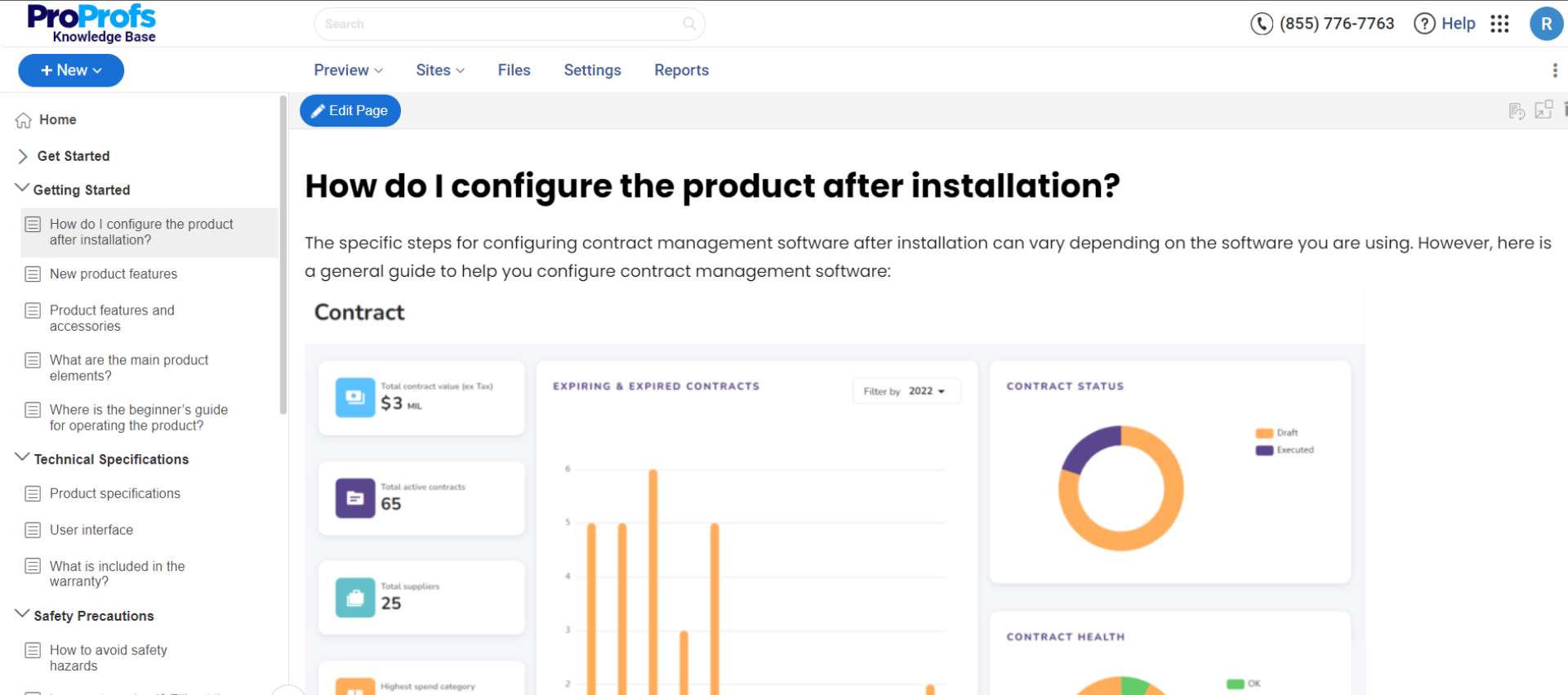Click the total active contracts purple icon

tap(355, 498)
